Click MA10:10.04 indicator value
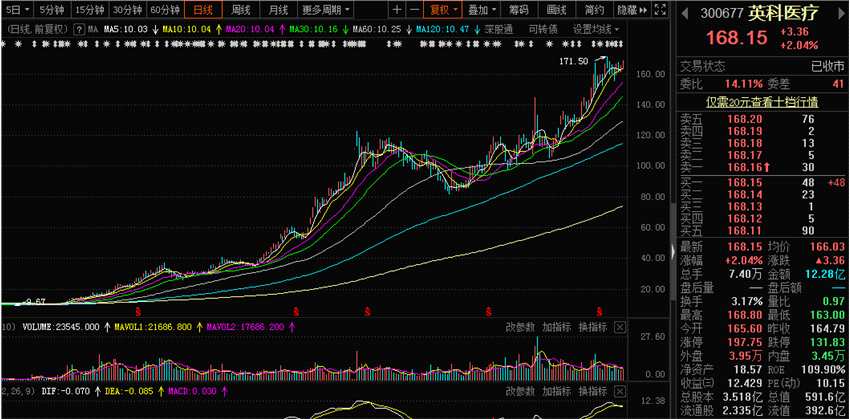 [186, 29]
